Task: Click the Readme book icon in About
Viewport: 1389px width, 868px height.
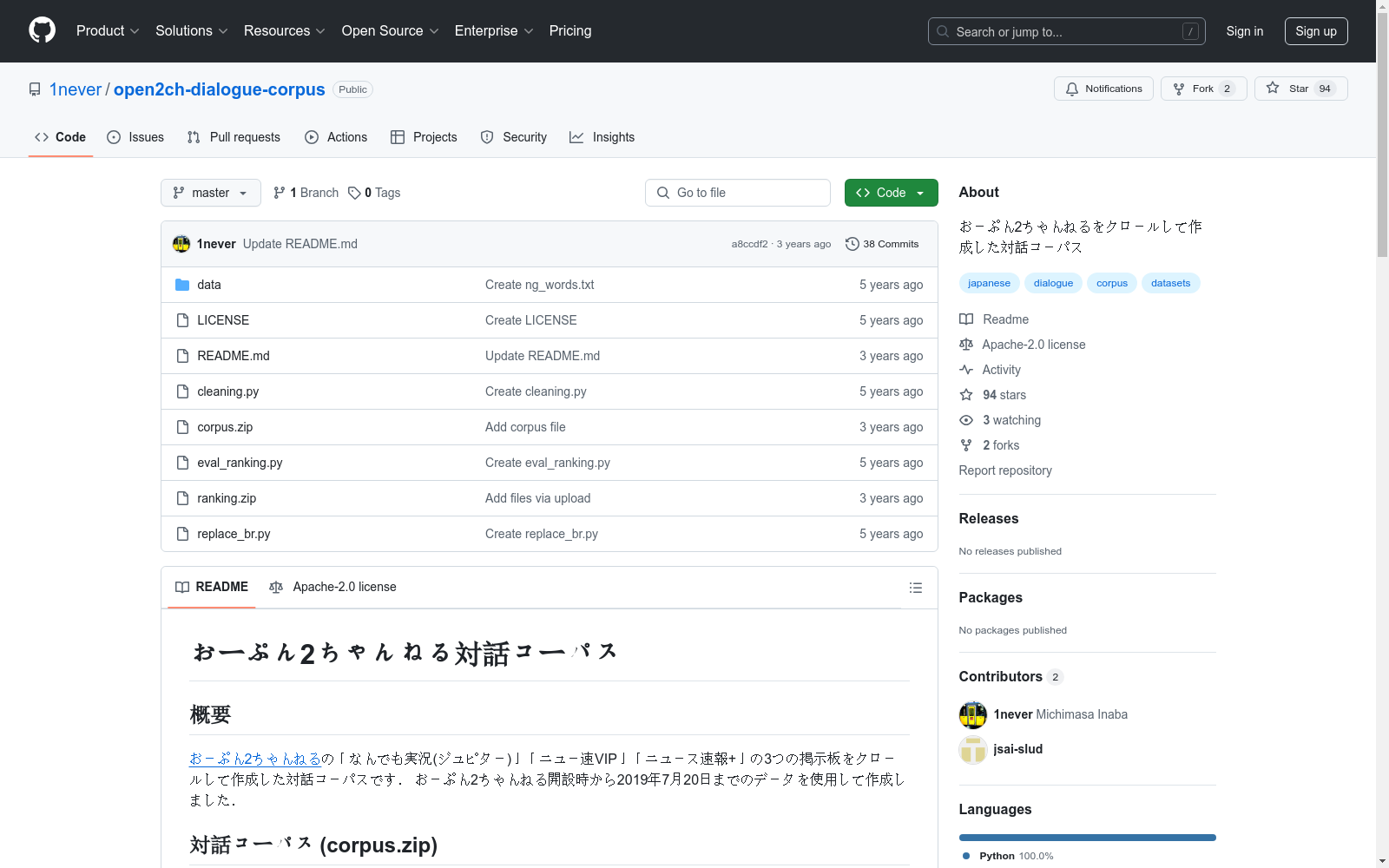Action: coord(966,319)
